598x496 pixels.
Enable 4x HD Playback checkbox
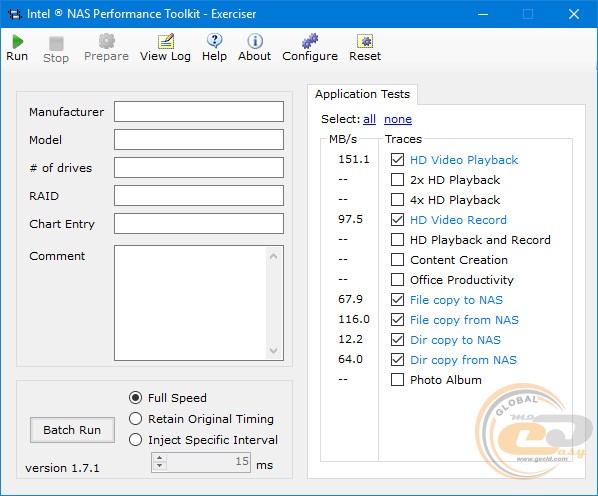coord(397,199)
